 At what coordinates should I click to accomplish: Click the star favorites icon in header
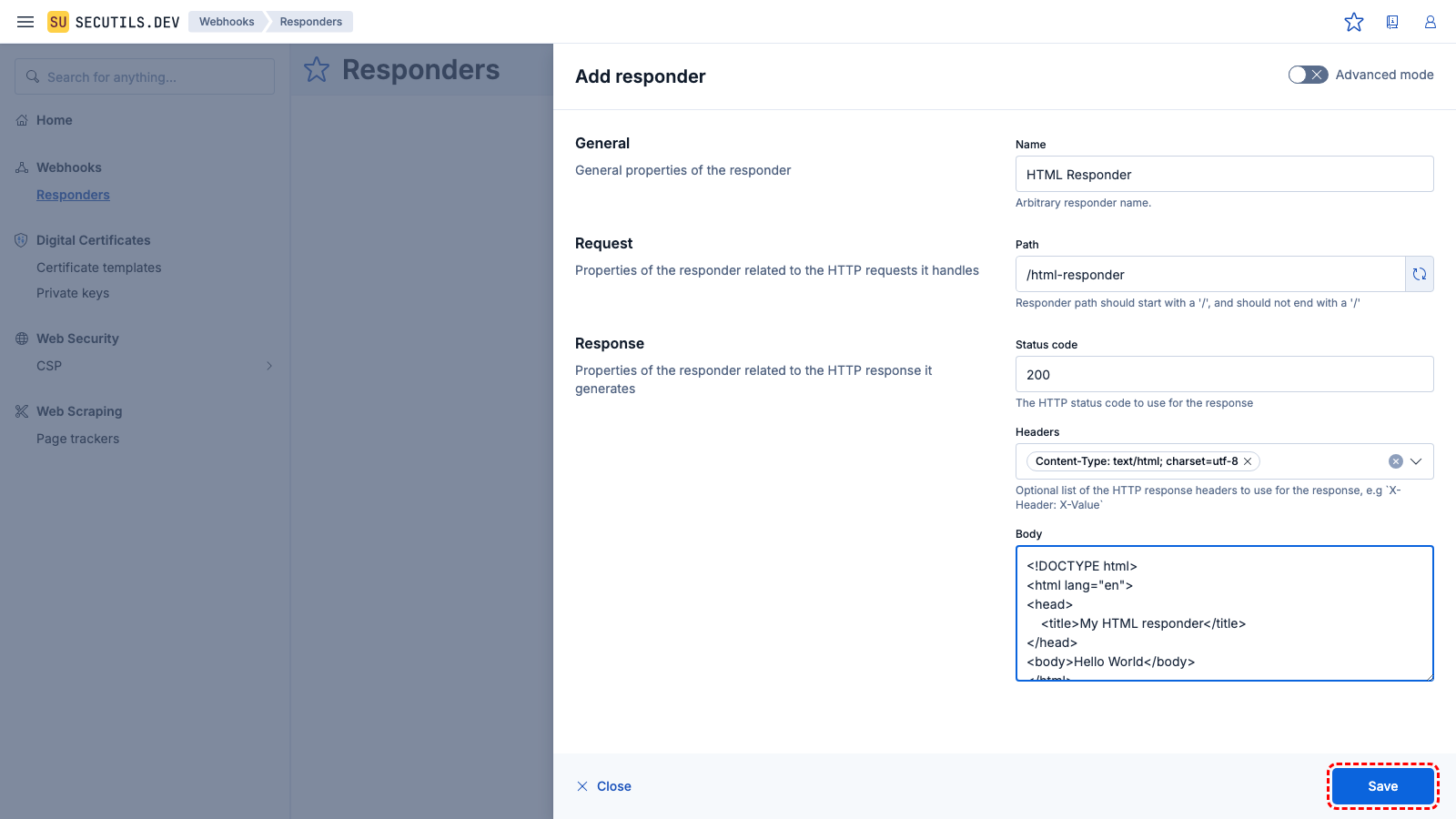click(x=1354, y=22)
